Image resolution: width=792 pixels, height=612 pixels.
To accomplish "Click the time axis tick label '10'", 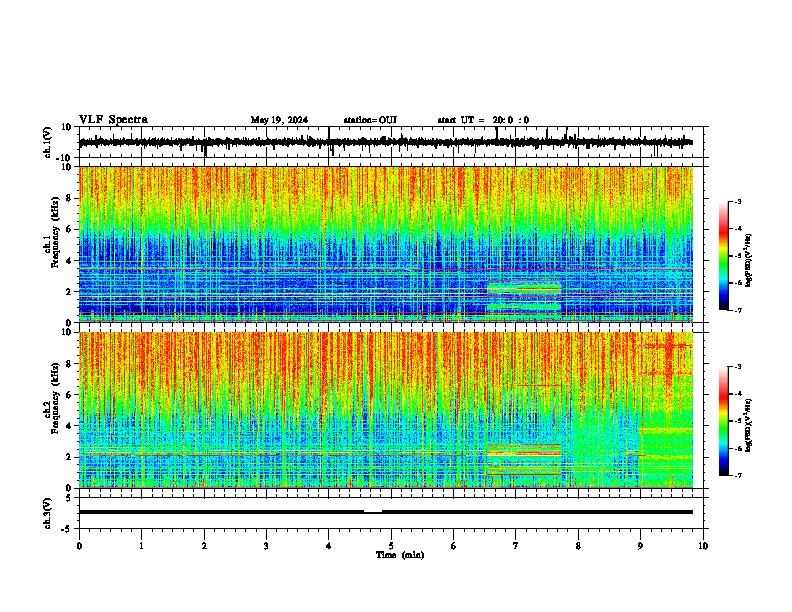I will click(703, 545).
